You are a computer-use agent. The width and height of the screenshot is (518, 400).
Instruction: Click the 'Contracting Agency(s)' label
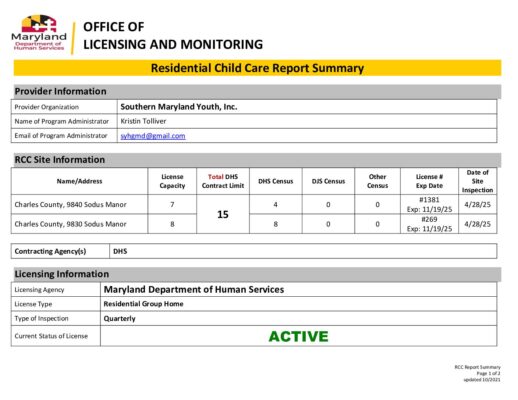coord(50,251)
